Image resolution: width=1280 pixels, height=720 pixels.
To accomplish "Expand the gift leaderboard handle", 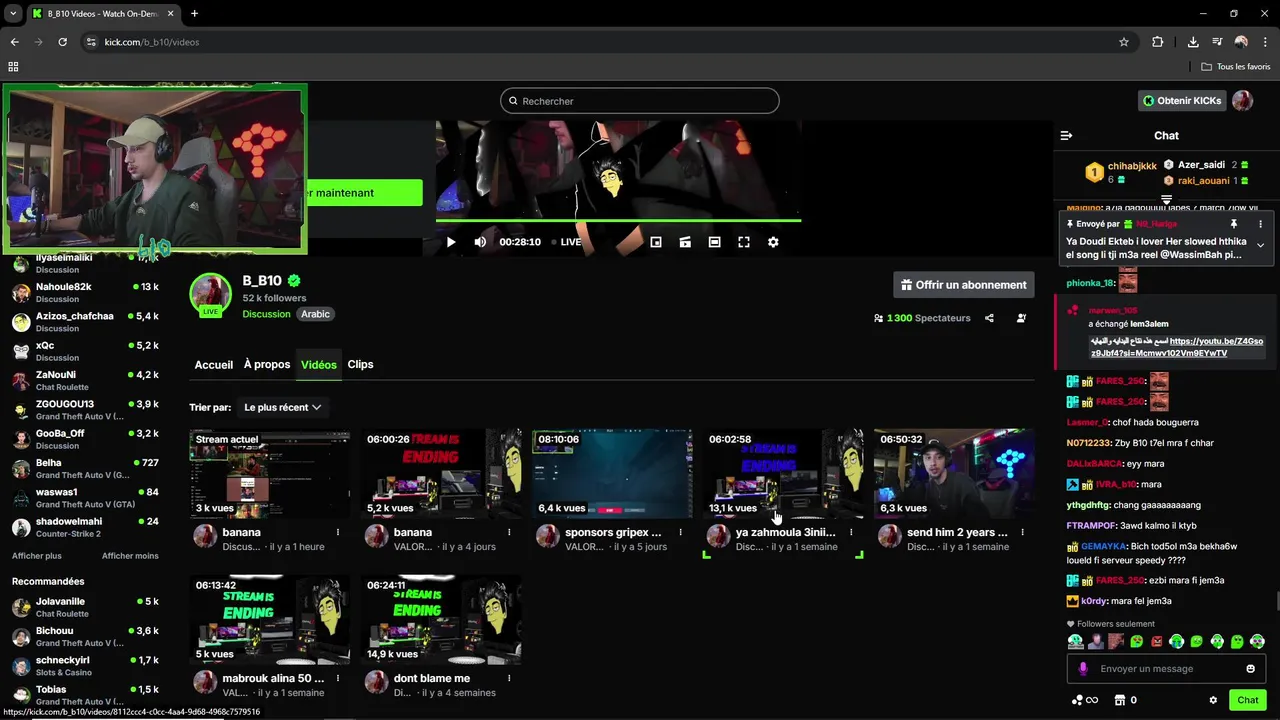I will (1166, 200).
